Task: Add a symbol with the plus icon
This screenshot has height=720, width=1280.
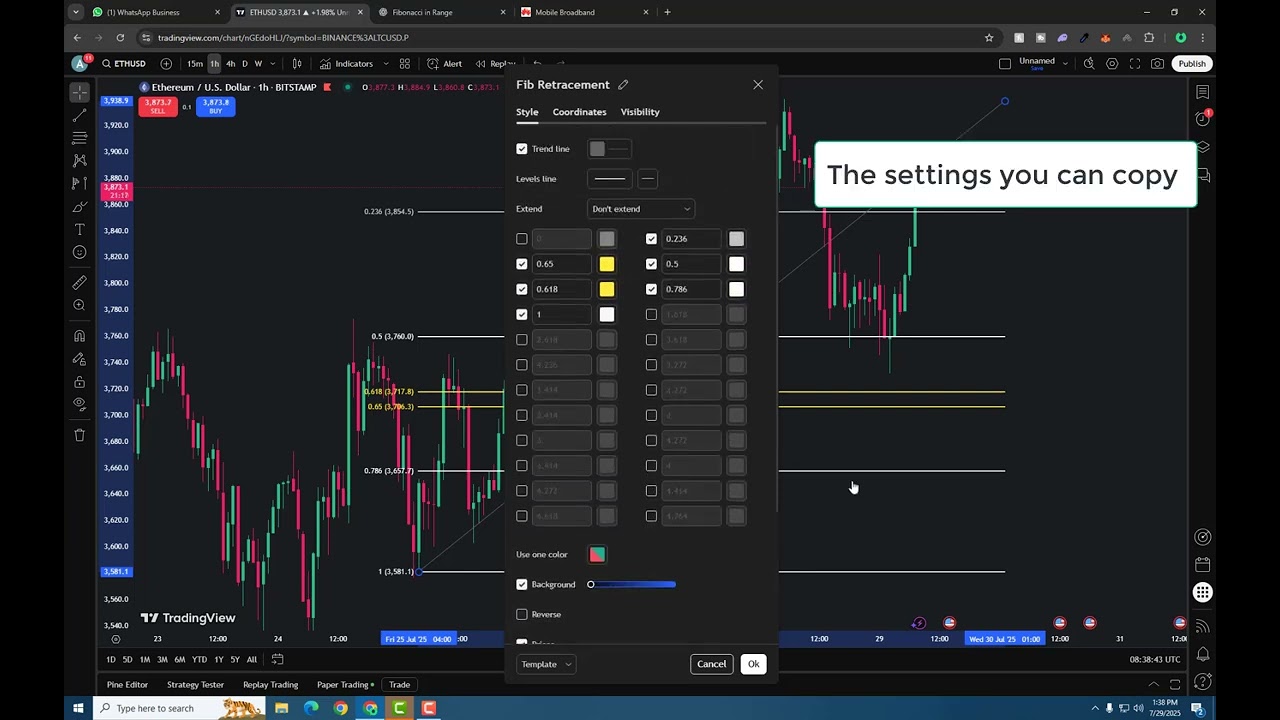Action: click(x=166, y=64)
